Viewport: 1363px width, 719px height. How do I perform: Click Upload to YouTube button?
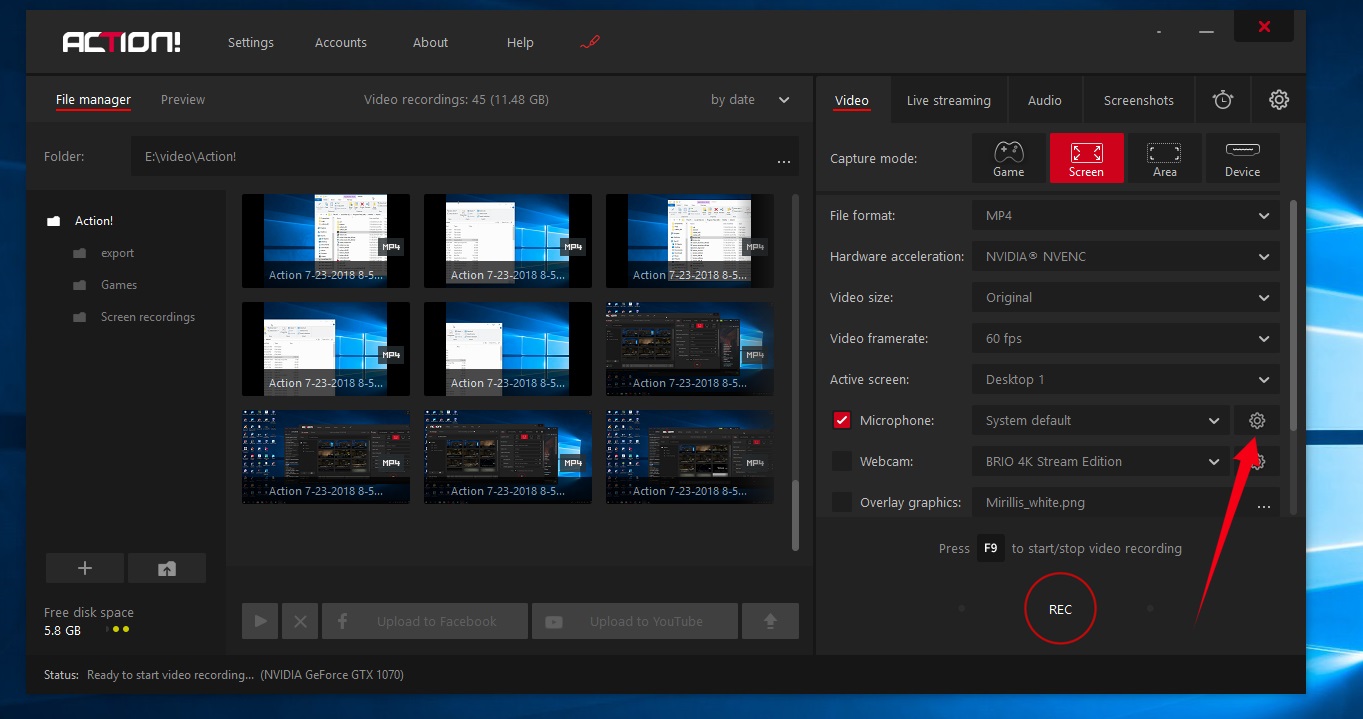tap(635, 621)
